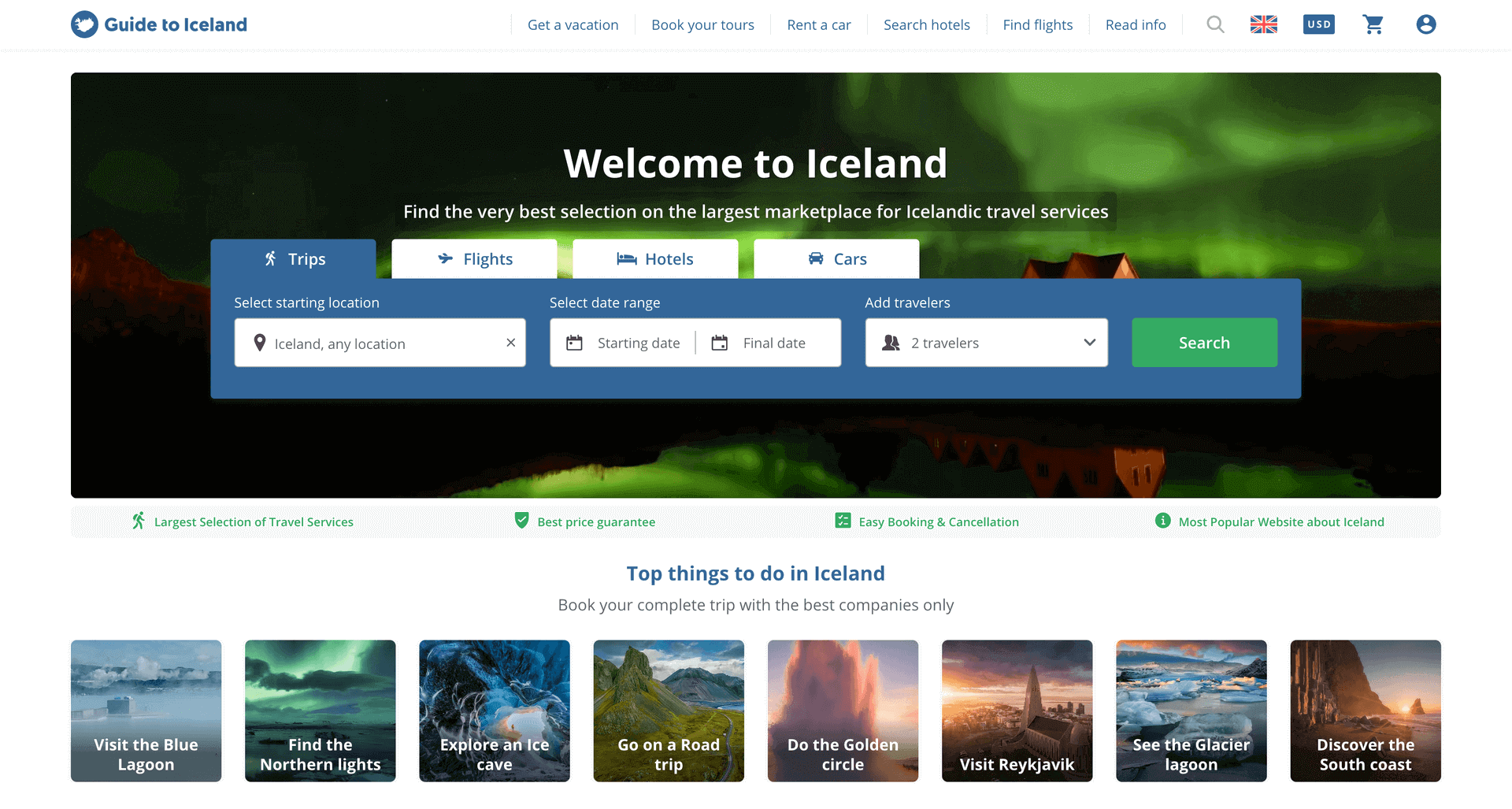
Task: Open the 2 travelers dropdown
Action: (x=986, y=343)
